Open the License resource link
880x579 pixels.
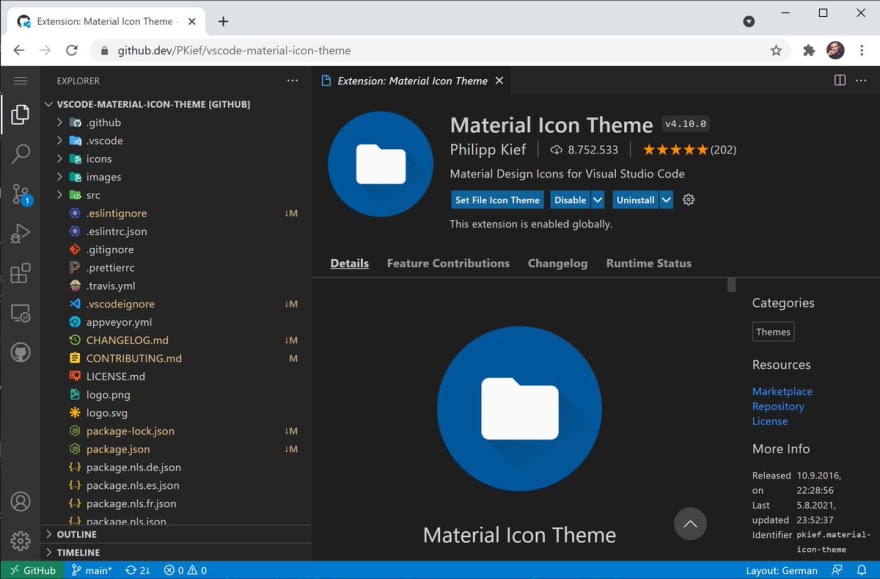[769, 421]
